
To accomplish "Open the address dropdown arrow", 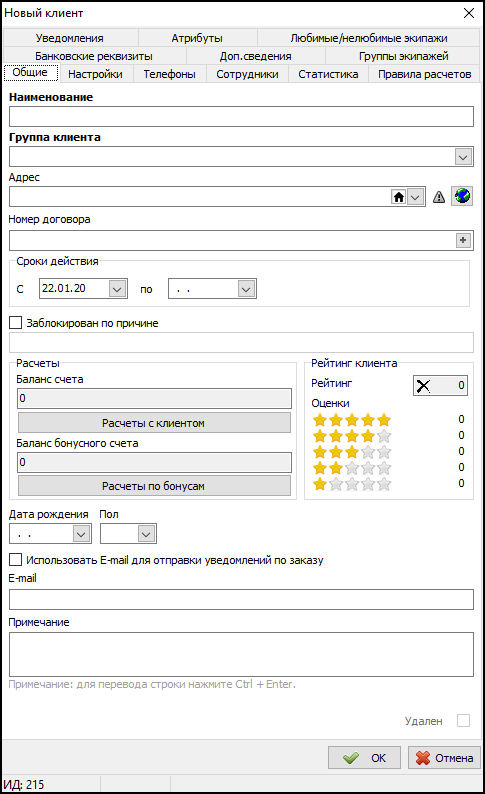I will [416, 197].
